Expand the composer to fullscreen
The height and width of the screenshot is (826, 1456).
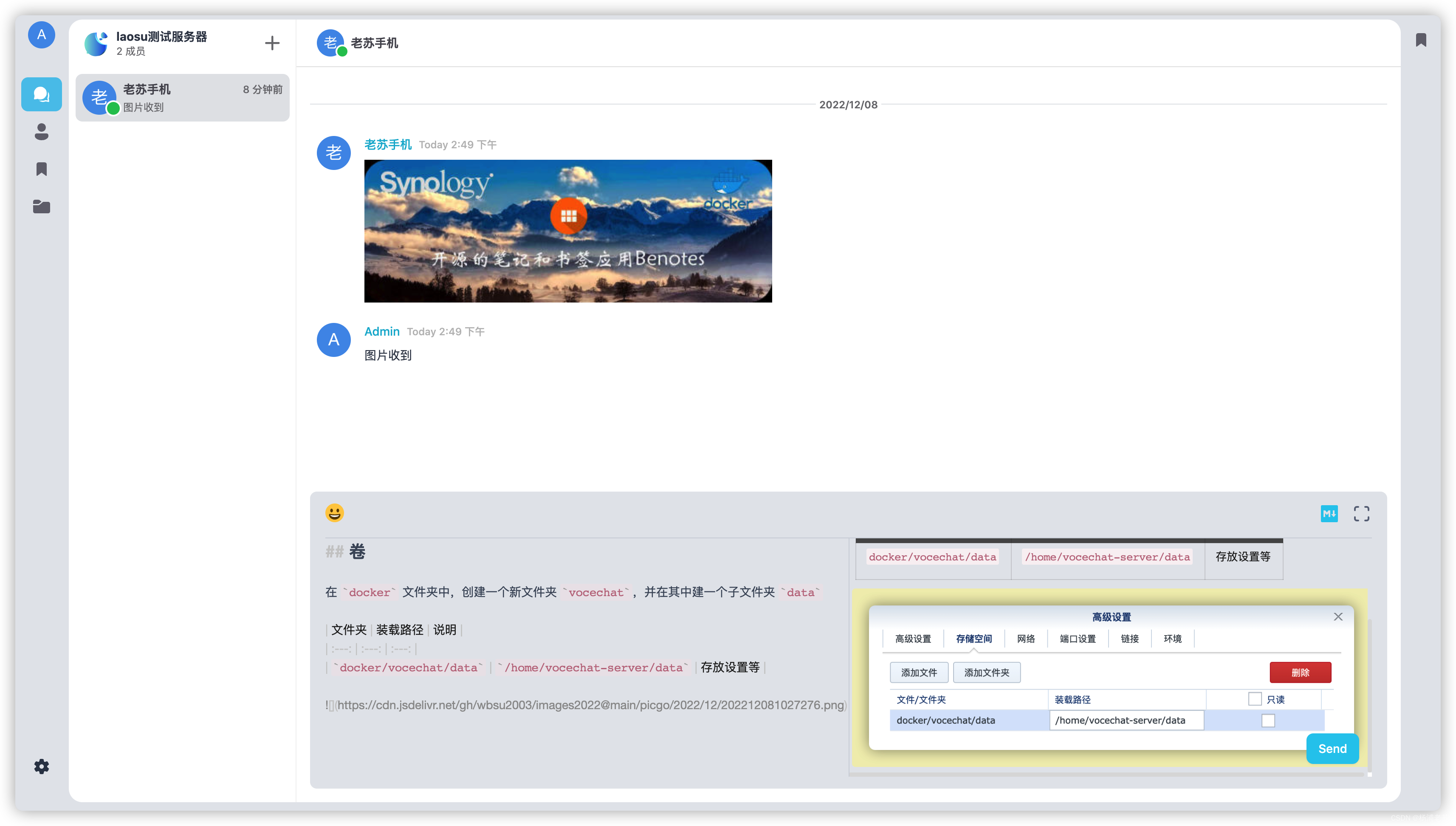(x=1361, y=513)
